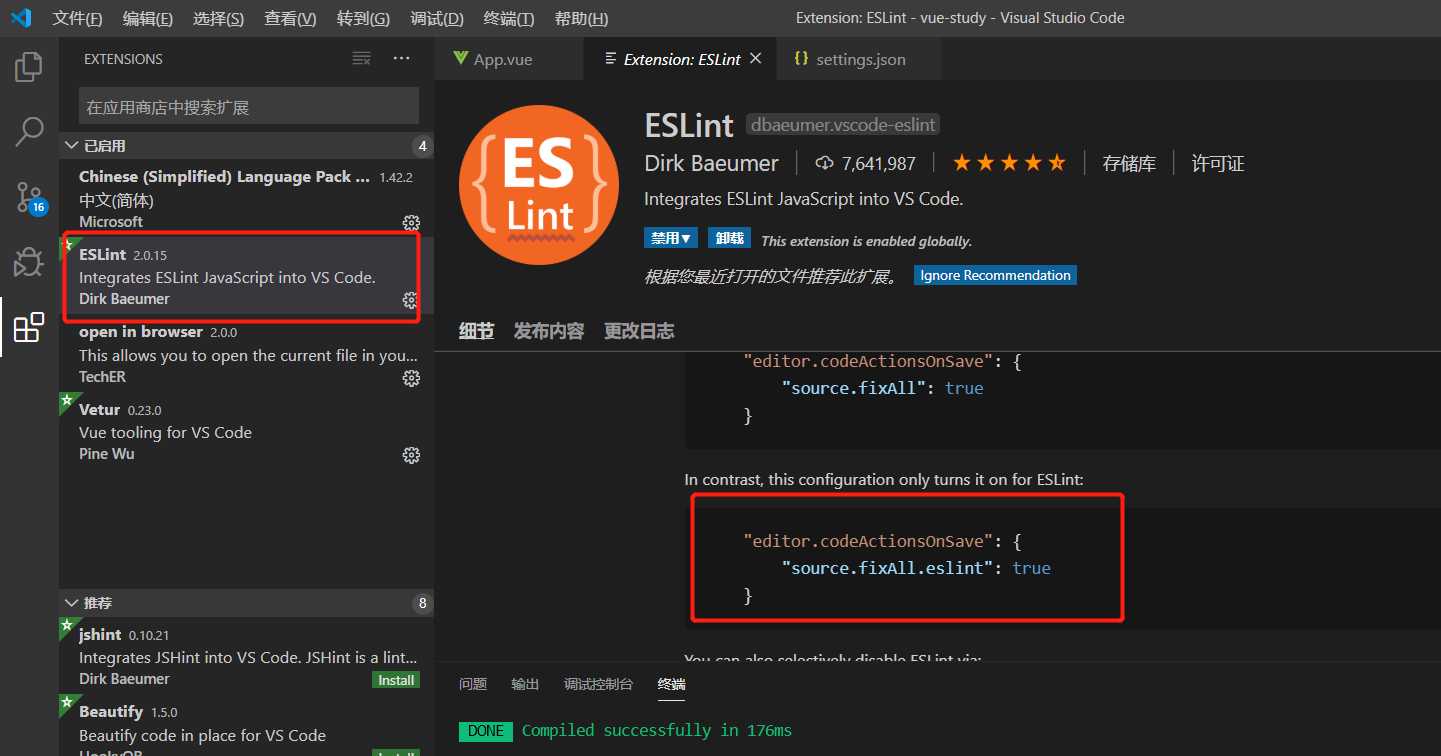Open gear menu for Vetur extension
This screenshot has width=1441, height=756.
pyautogui.click(x=411, y=455)
